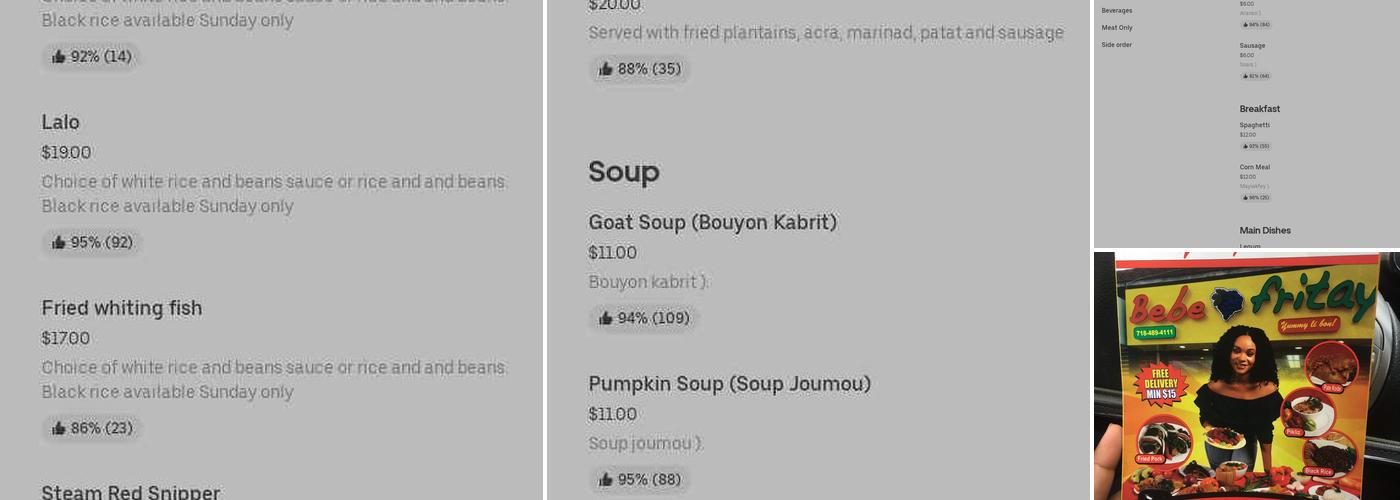Screen dimensions: 1400x500
Task: Click thumbs-up icon on Goat Soup rating
Action: (x=606, y=319)
